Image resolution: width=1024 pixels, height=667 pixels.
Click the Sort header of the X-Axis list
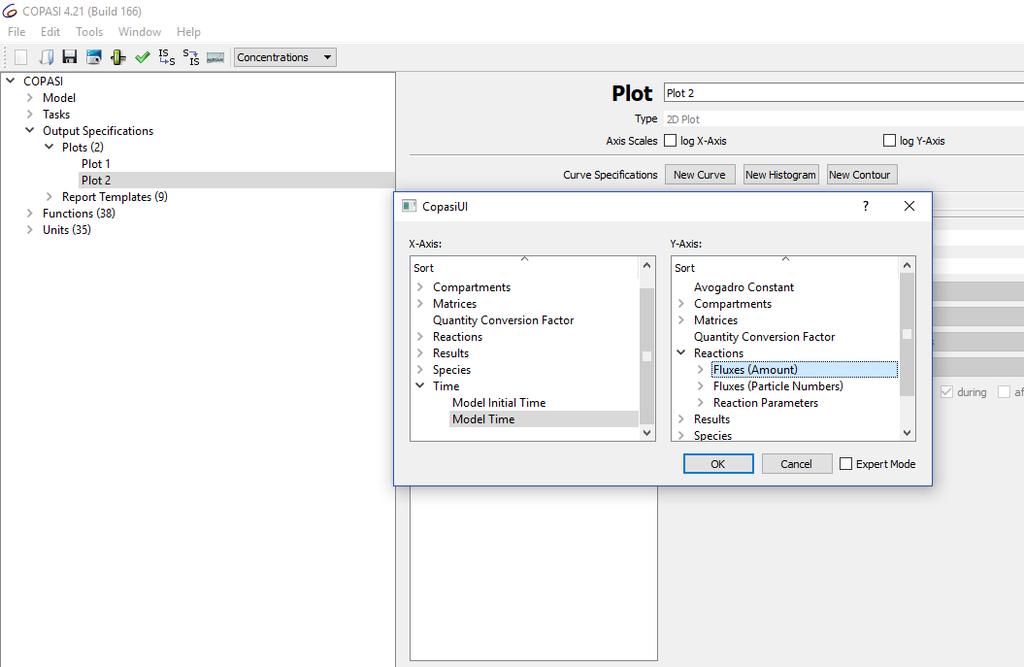point(524,268)
